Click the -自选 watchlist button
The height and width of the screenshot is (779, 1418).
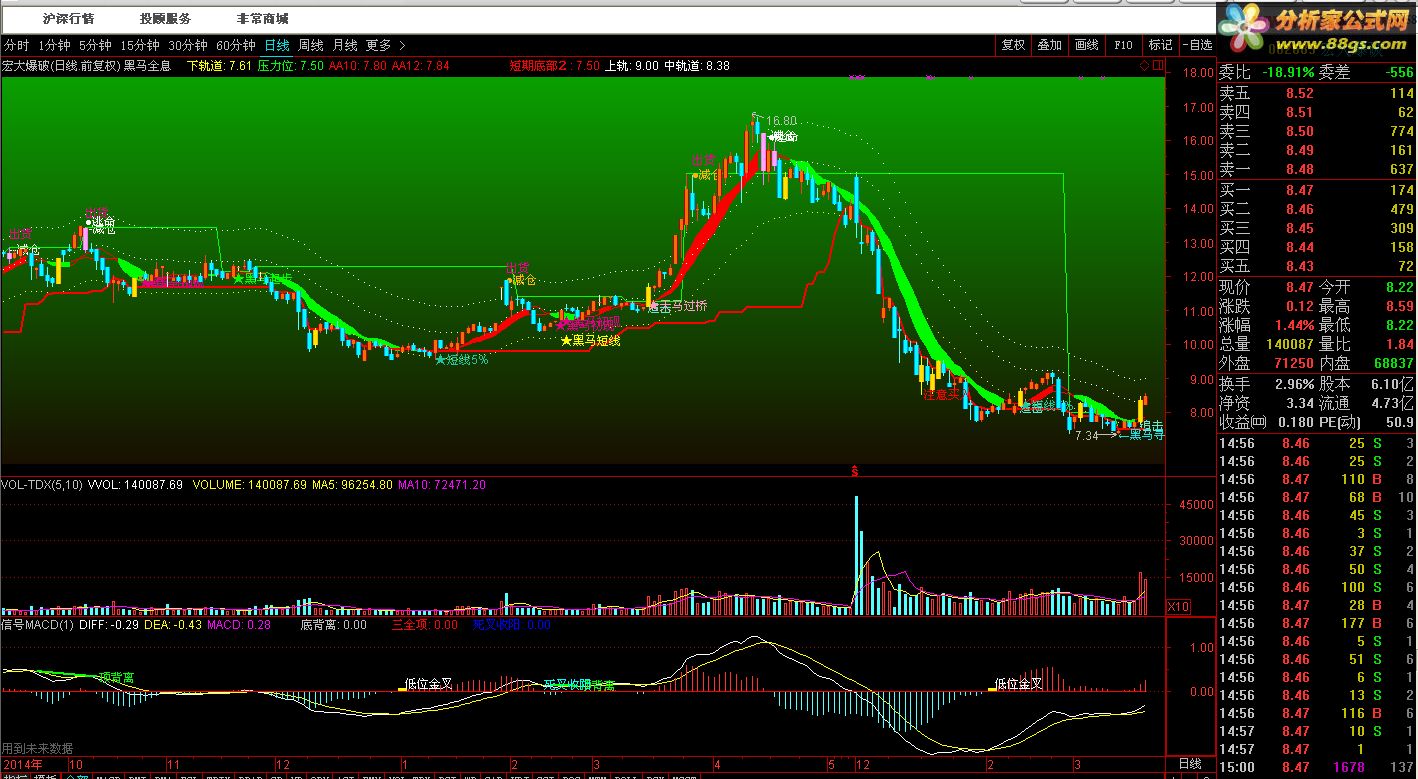pos(1197,45)
